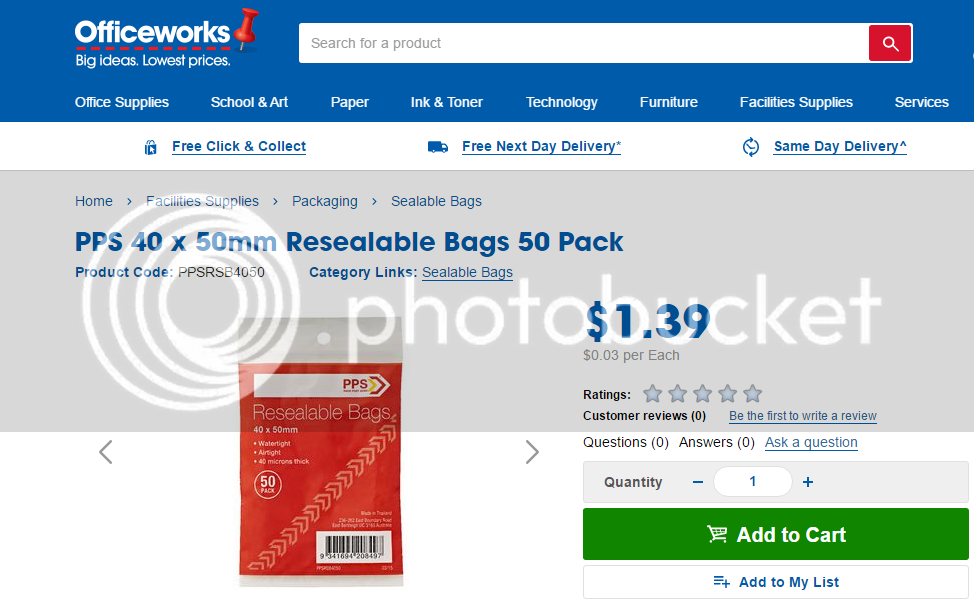974x602 pixels.
Task: Click the Click & Collect bag icon
Action: 150,147
